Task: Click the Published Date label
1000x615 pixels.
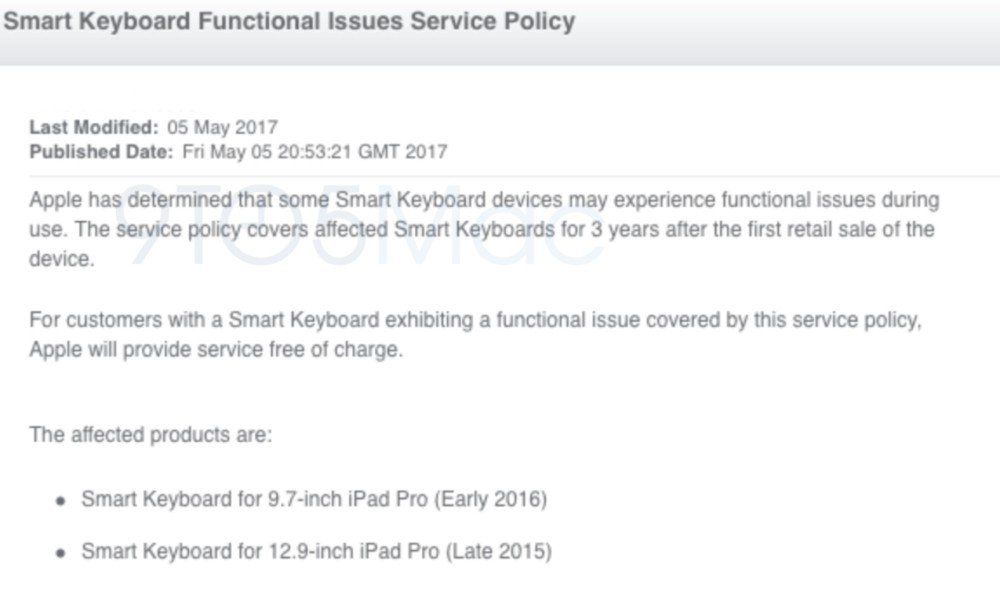Action: 101,152
